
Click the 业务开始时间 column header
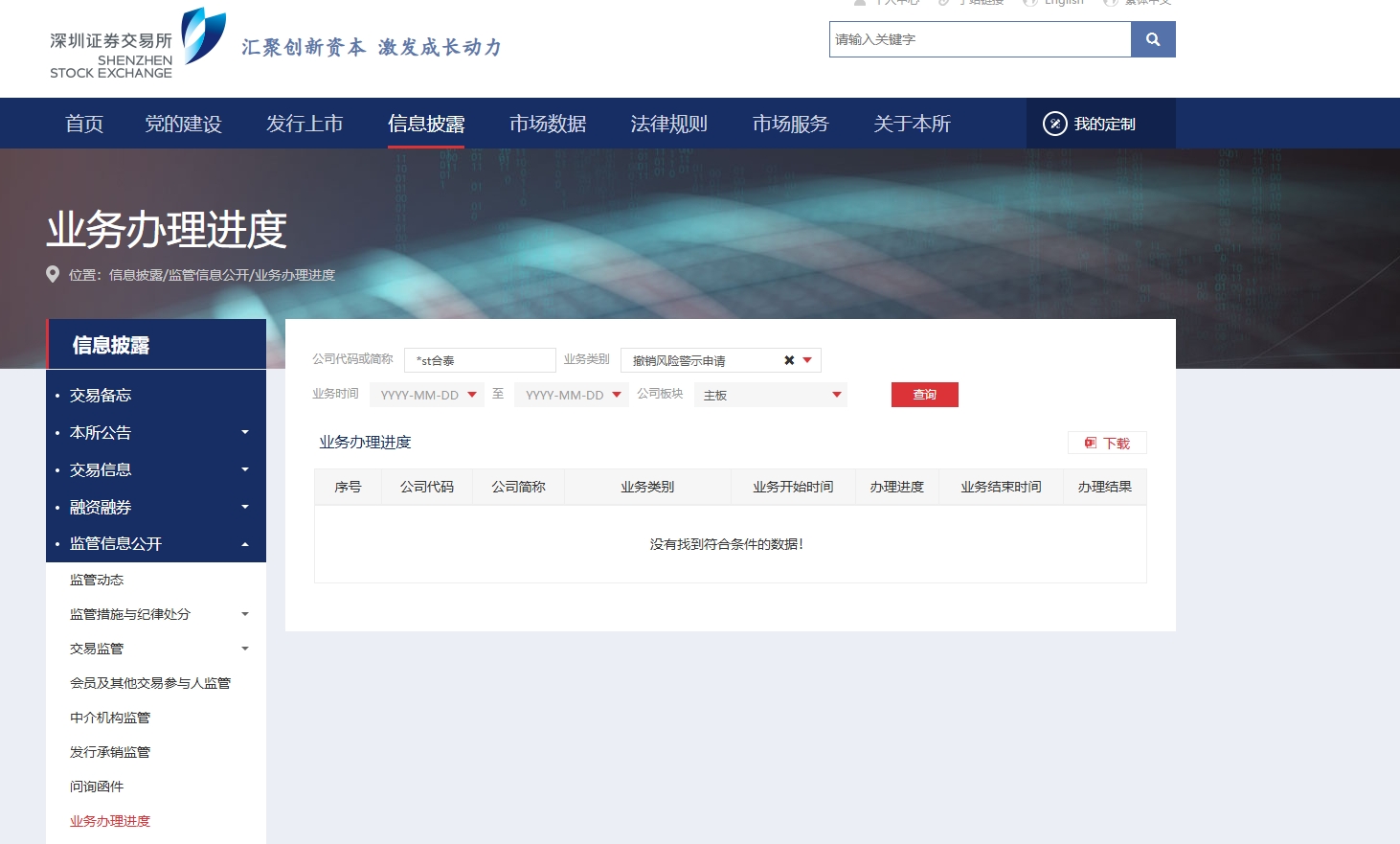point(793,487)
